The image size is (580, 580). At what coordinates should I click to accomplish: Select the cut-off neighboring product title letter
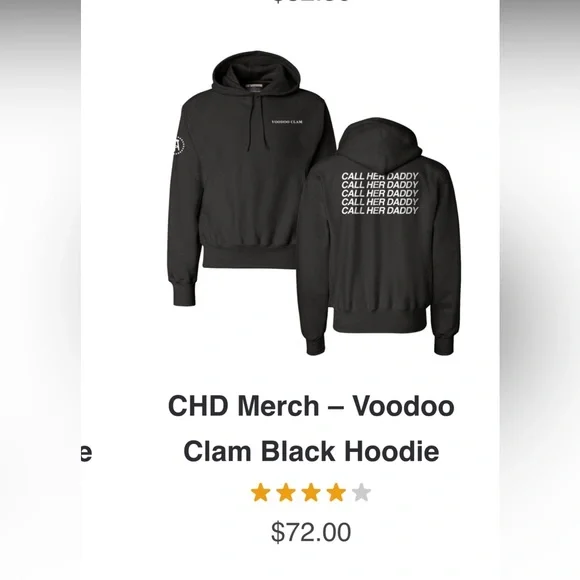tap(86, 453)
